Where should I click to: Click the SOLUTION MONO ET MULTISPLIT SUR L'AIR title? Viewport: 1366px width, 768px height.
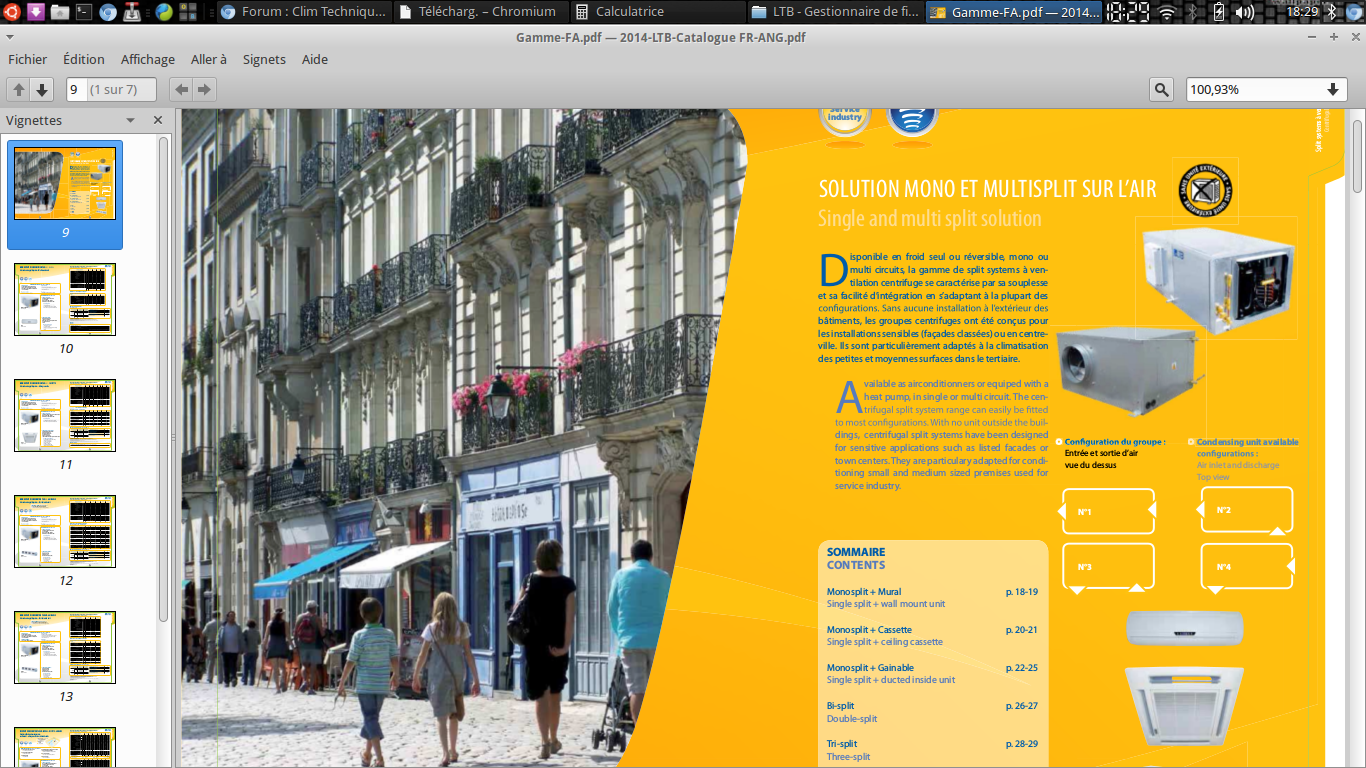(x=987, y=189)
